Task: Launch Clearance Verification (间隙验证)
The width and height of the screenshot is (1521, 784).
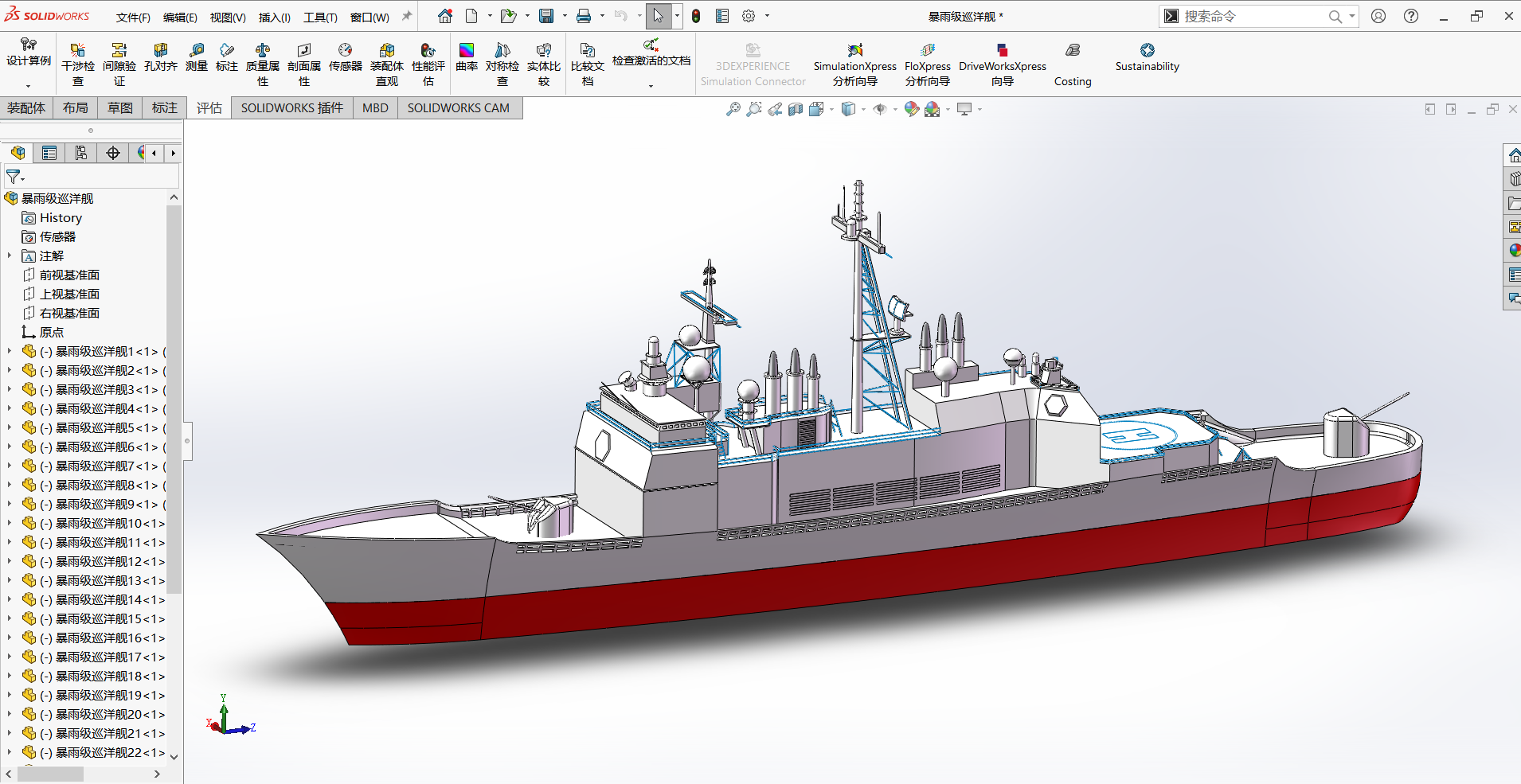Action: (x=119, y=64)
